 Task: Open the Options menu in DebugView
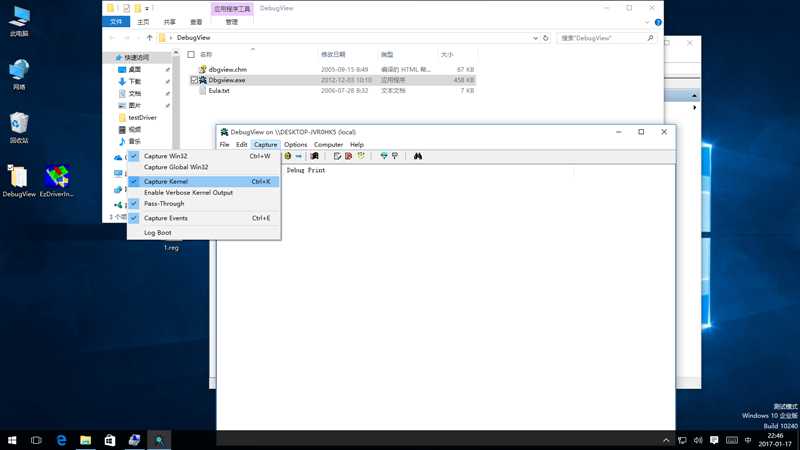point(295,144)
